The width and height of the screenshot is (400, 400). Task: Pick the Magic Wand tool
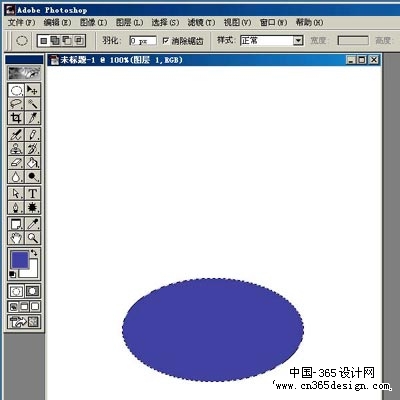tap(33, 104)
